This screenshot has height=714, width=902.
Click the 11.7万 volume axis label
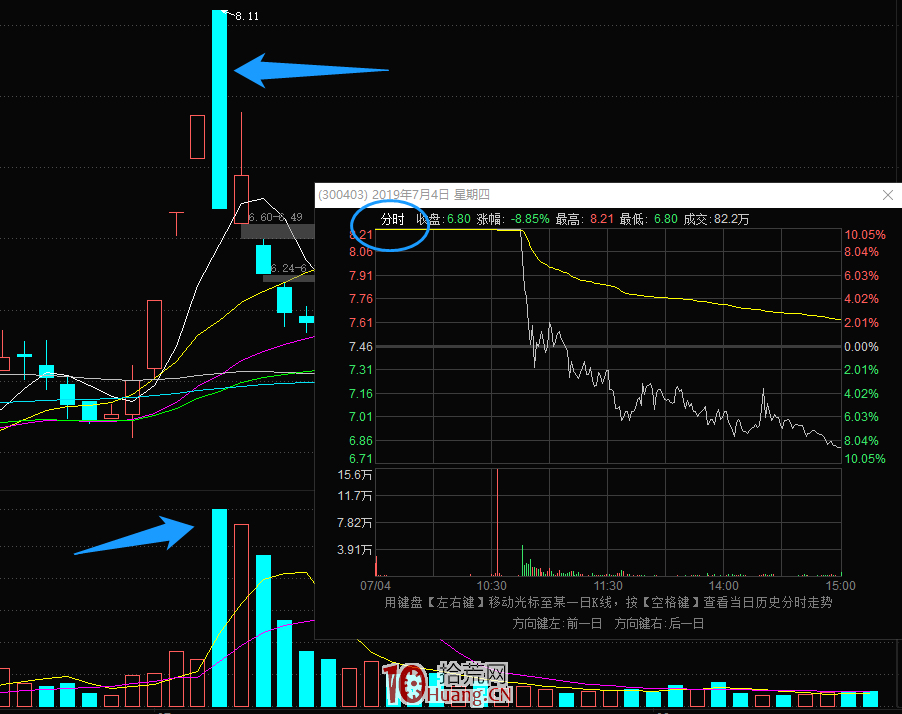click(x=355, y=496)
